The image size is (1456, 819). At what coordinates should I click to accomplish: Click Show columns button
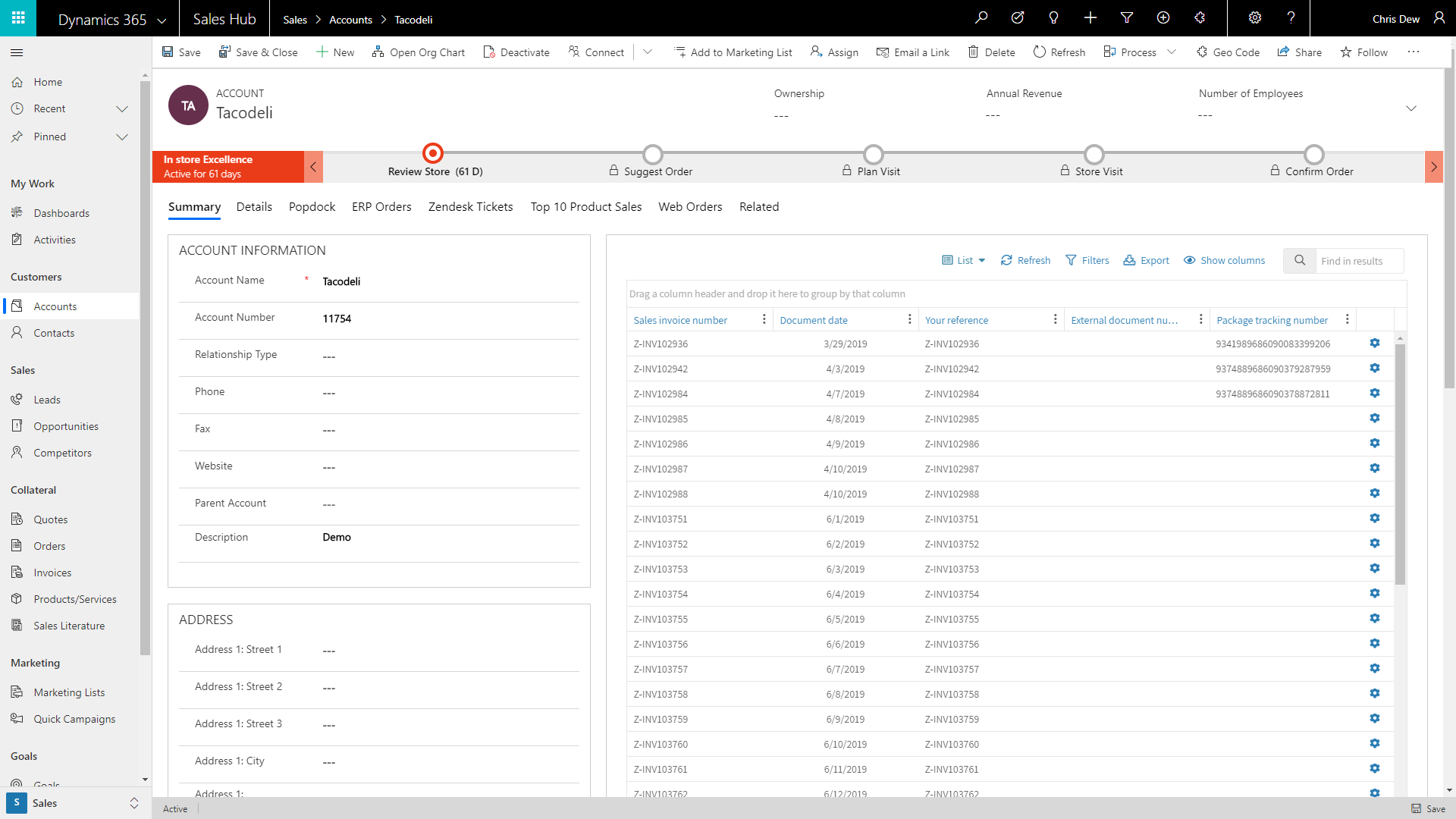[1224, 261]
